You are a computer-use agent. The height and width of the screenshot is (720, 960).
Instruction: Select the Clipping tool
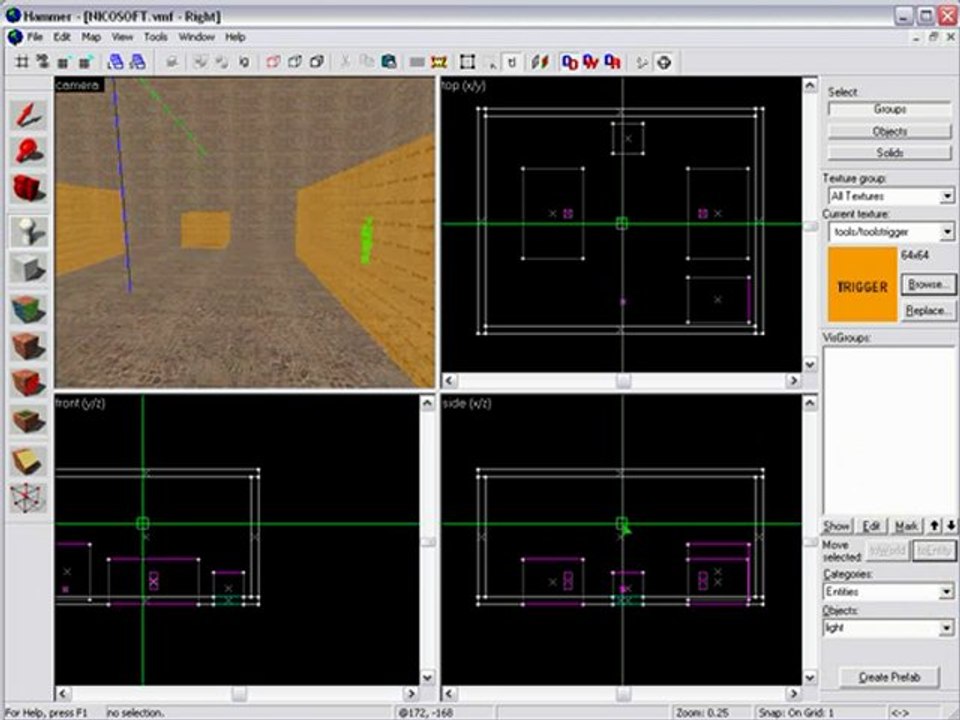pos(29,459)
